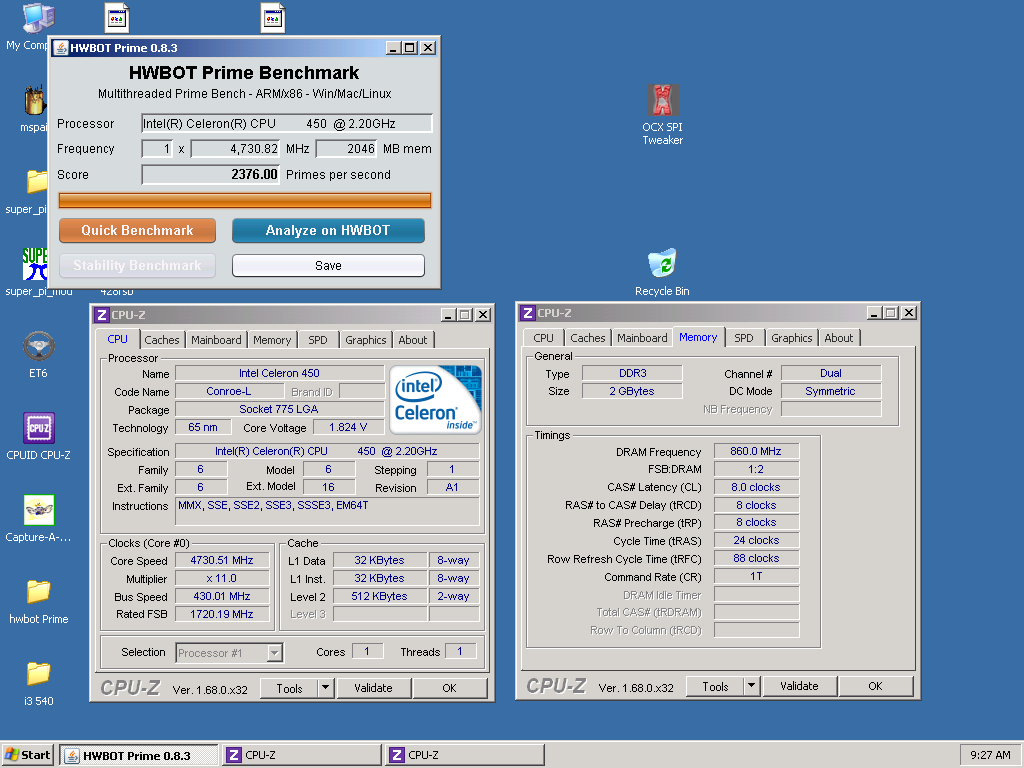Click Tools button in left CPU-Z window

[x=289, y=688]
